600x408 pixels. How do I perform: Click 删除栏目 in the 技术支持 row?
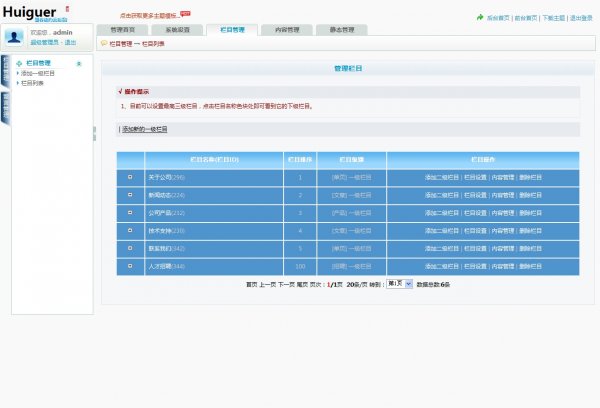(x=530, y=231)
